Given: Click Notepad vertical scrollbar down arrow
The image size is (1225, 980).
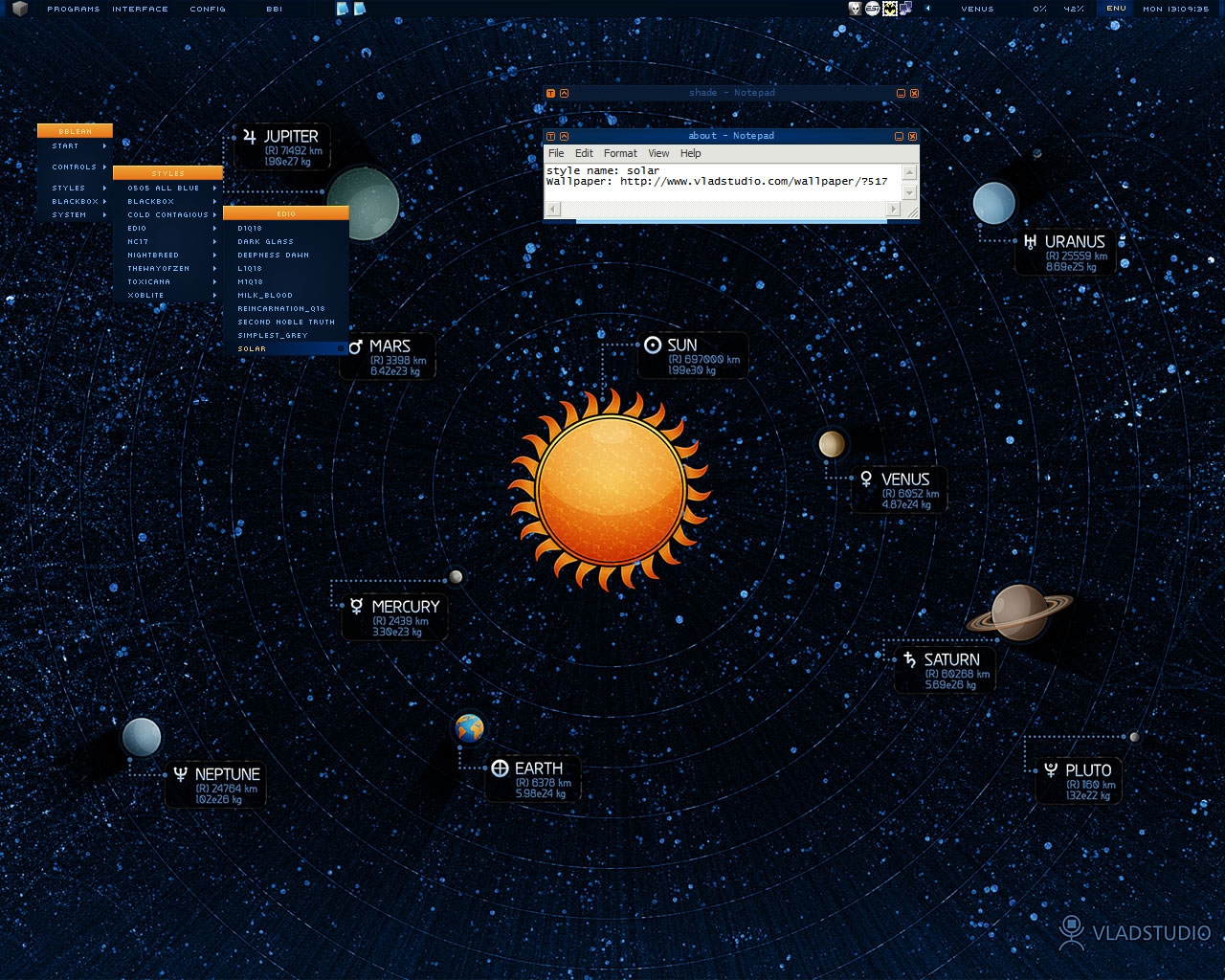Looking at the screenshot, I should coord(909,194).
